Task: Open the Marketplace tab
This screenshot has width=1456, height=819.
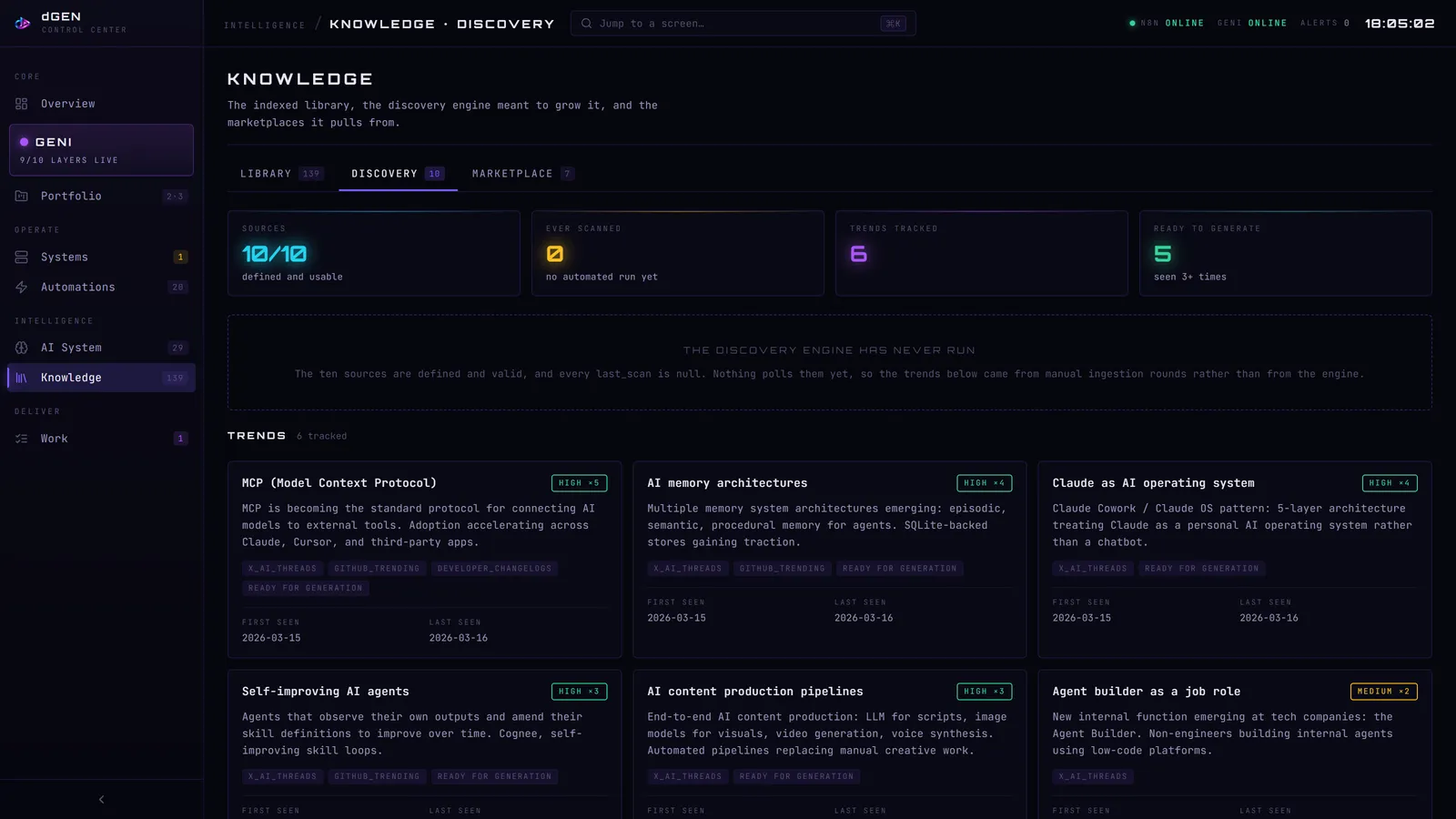Action: 522,174
